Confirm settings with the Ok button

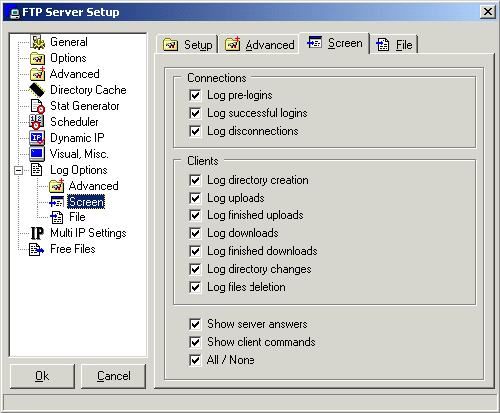coord(42,376)
